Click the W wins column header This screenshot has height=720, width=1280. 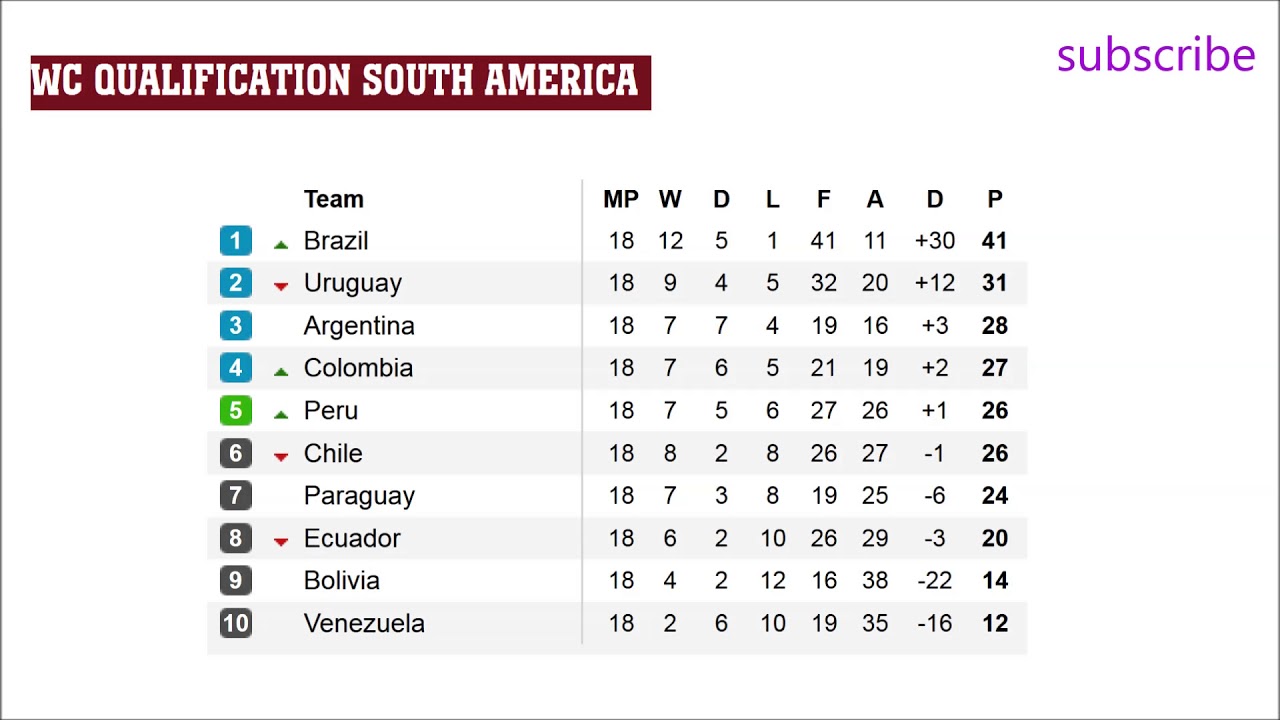tap(670, 199)
